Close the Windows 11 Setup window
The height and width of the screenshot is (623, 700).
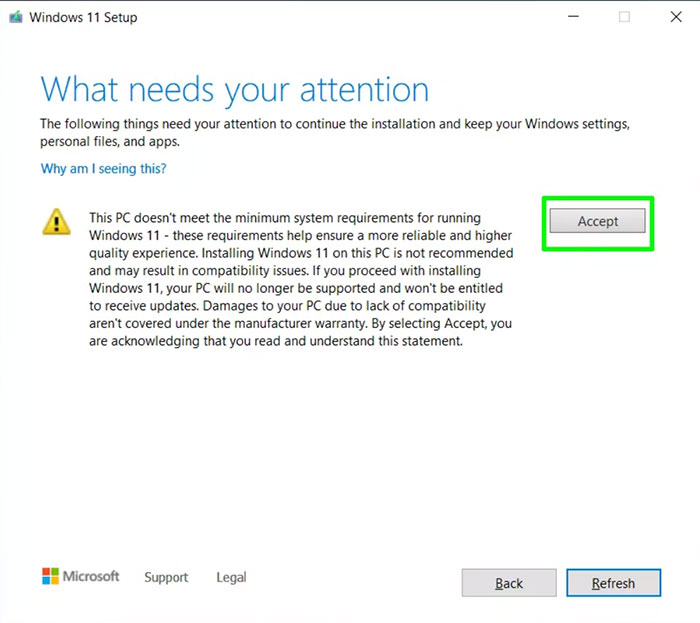(677, 17)
